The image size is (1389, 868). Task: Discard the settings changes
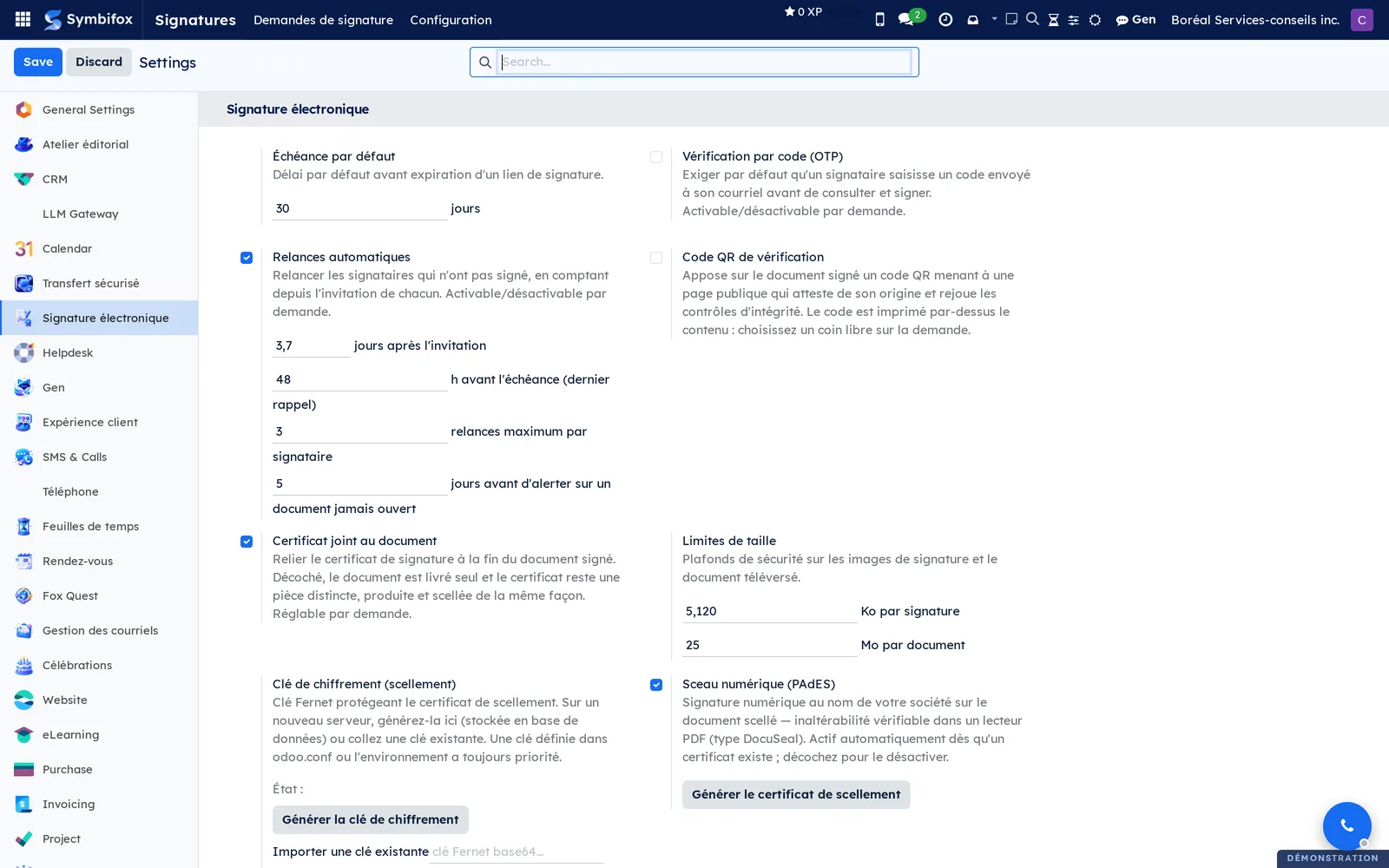coord(99,62)
